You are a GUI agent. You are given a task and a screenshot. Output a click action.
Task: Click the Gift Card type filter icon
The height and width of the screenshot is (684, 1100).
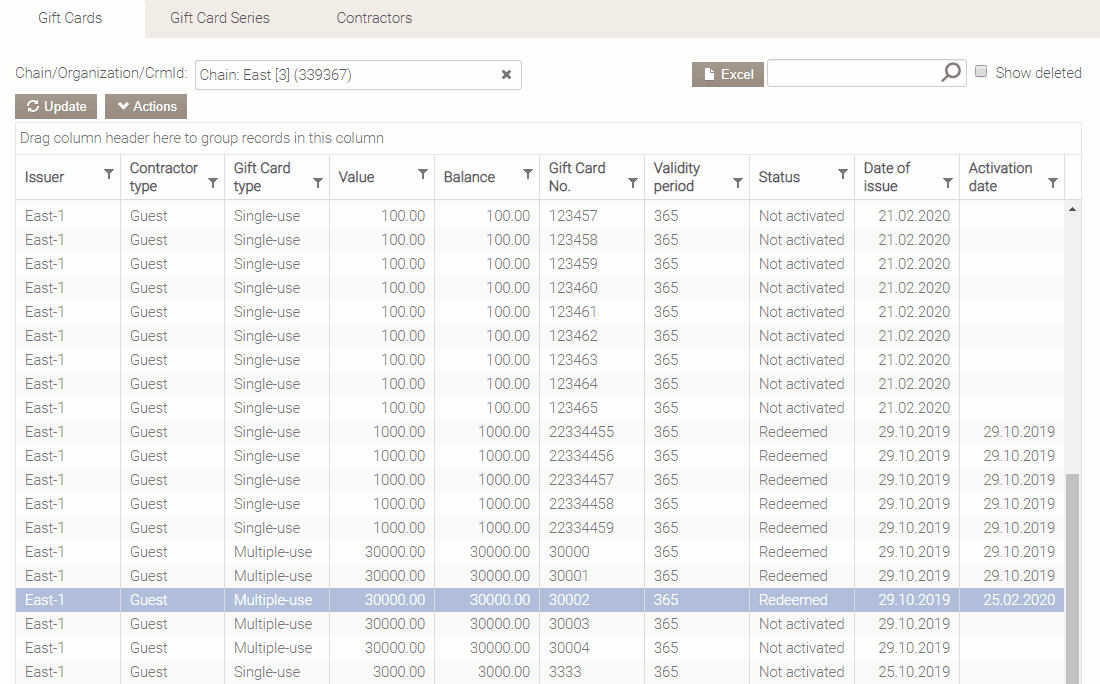pyautogui.click(x=318, y=183)
